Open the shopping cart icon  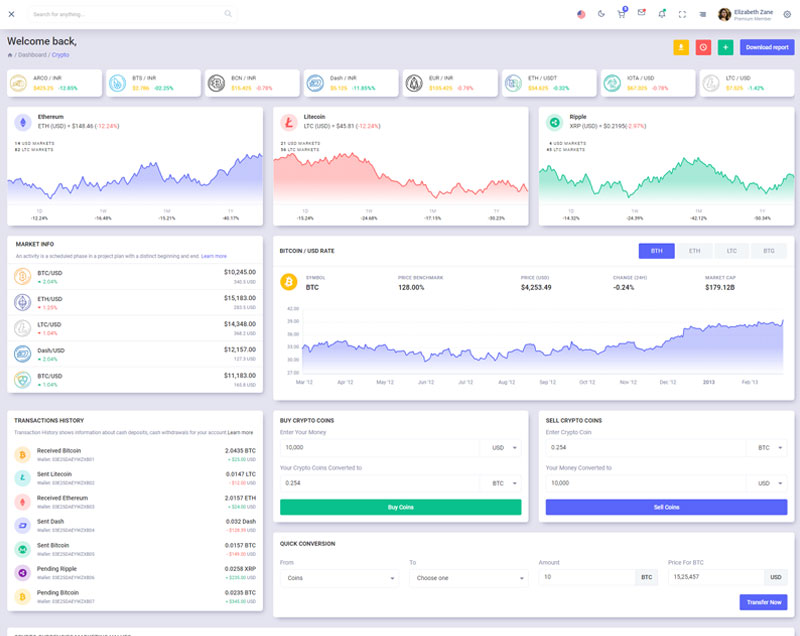point(621,14)
